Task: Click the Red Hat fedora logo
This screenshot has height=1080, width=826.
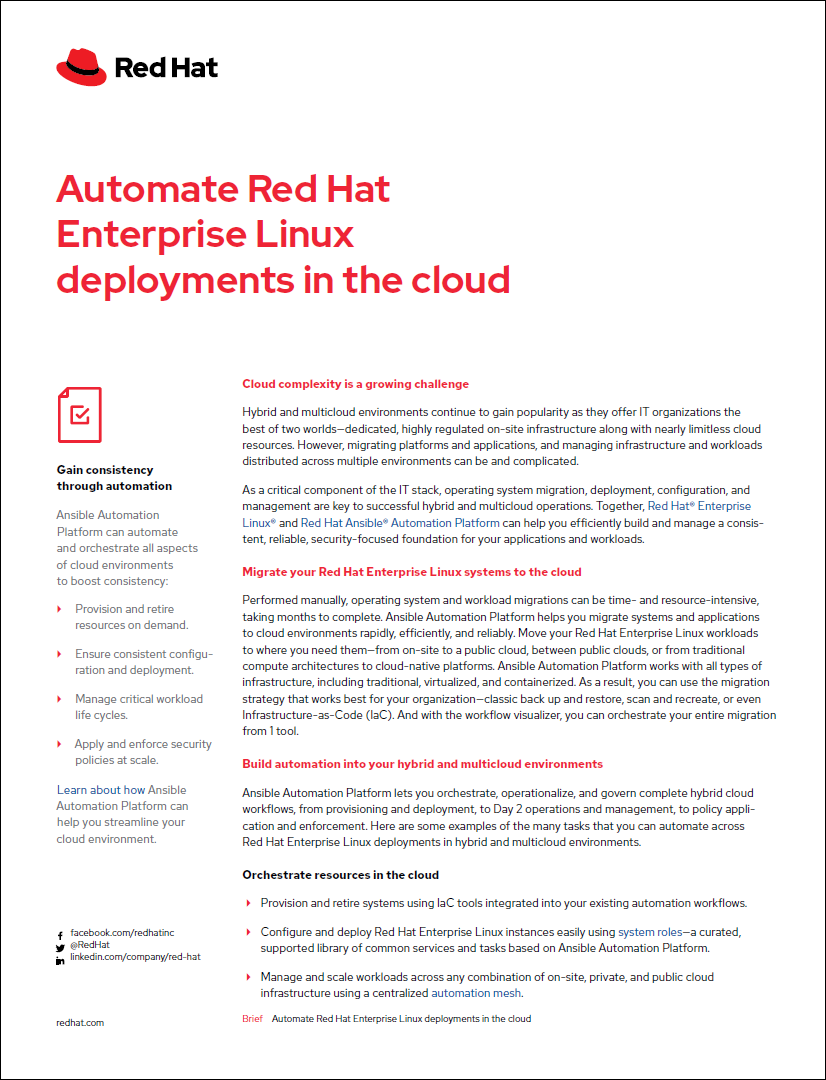Action: coord(81,67)
